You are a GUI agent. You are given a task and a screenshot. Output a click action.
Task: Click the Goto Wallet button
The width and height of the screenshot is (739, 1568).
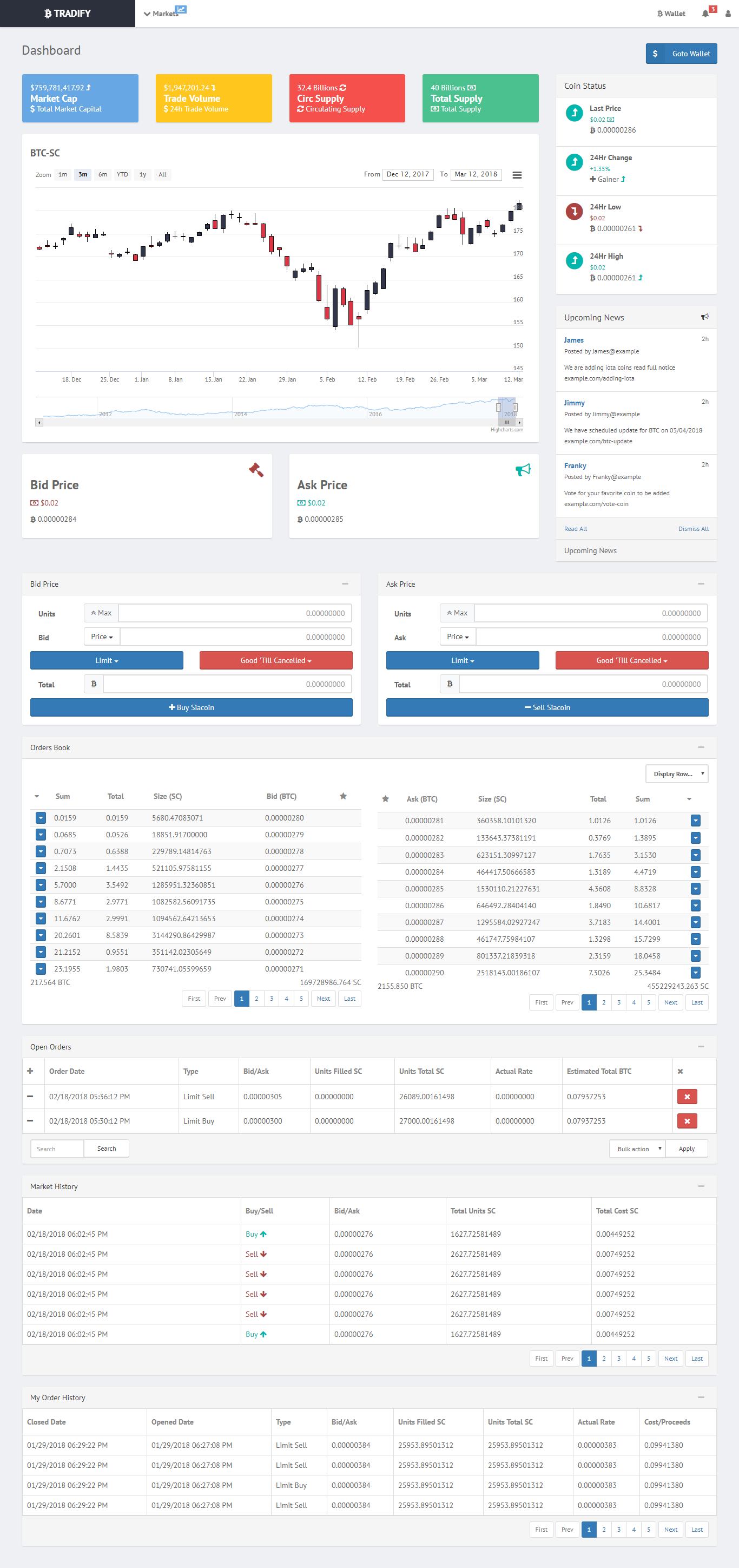tap(682, 54)
